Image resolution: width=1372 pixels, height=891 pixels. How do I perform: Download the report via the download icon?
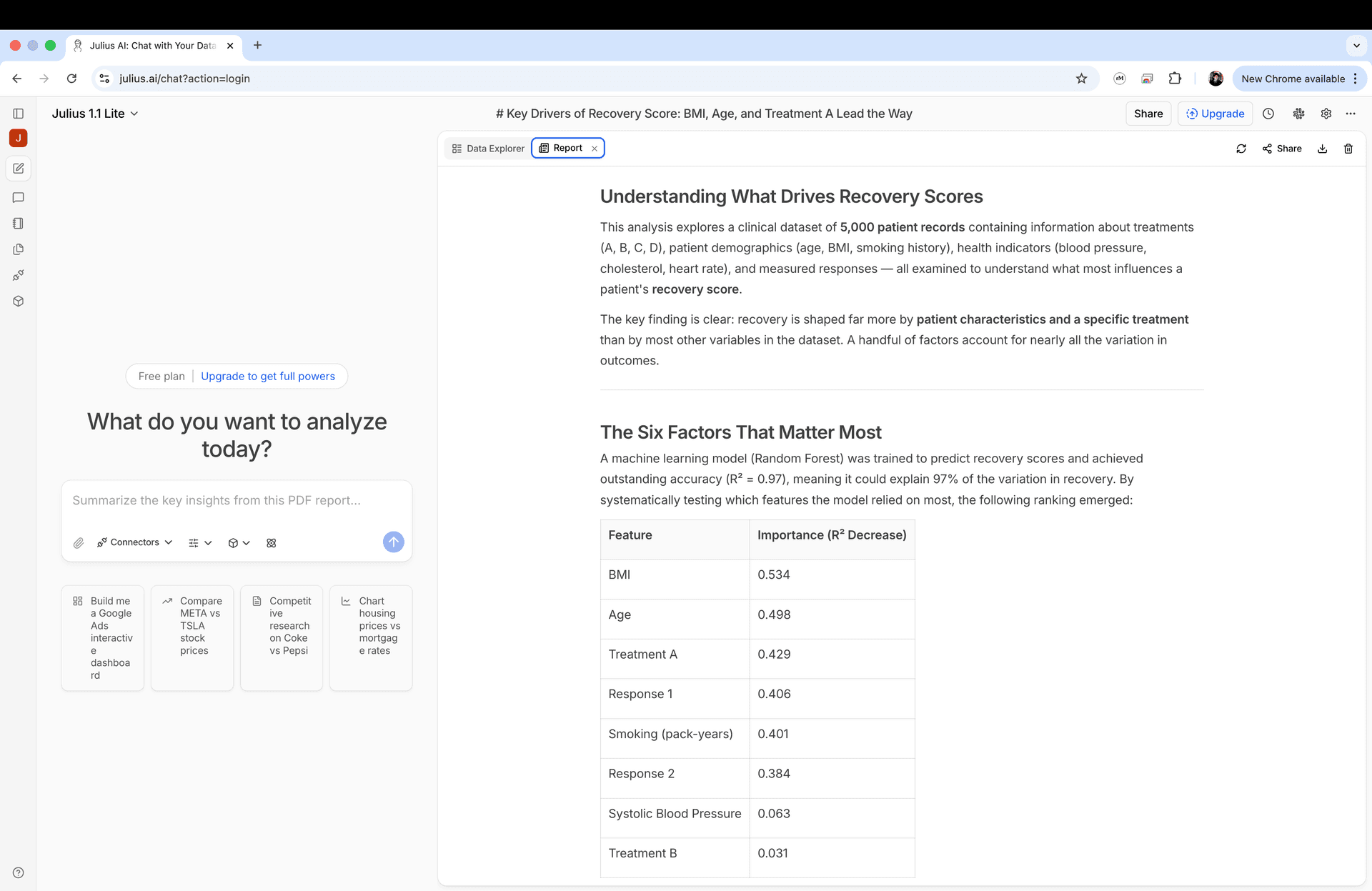pos(1323,149)
